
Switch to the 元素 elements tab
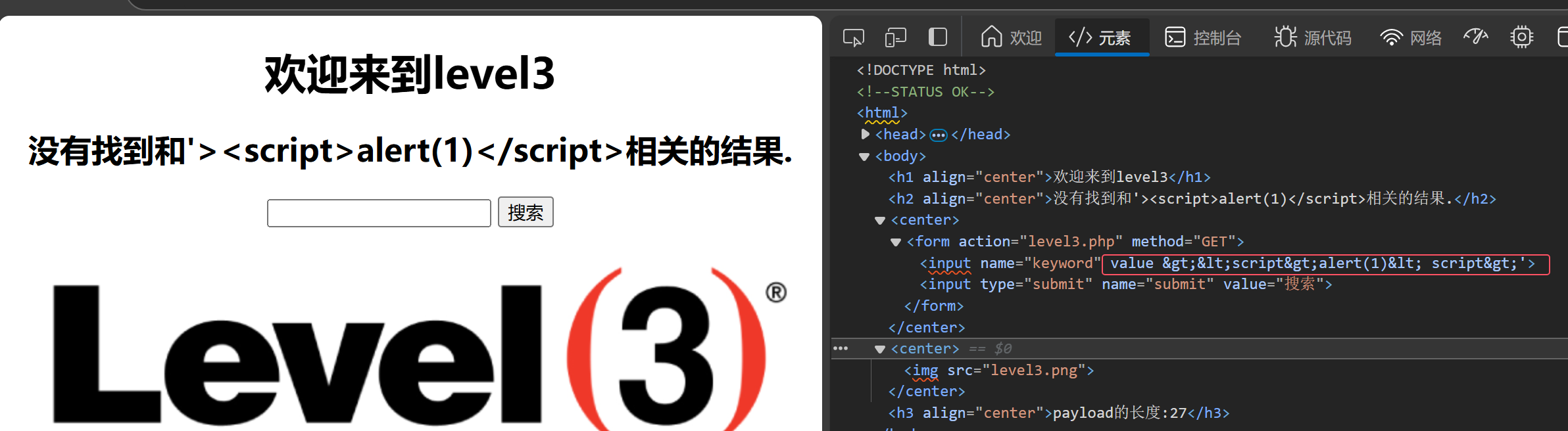click(x=1102, y=37)
